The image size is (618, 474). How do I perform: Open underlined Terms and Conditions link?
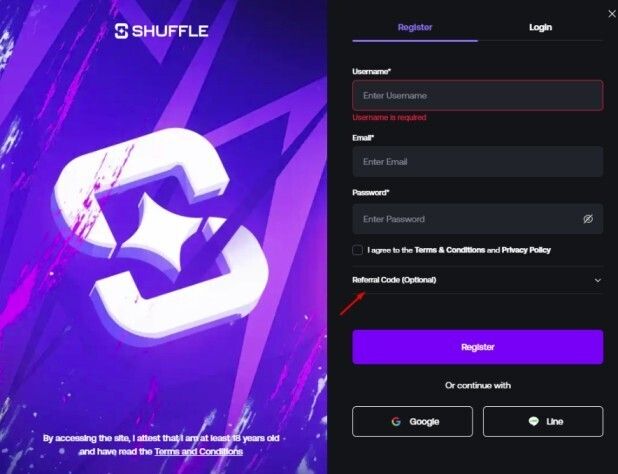[x=198, y=452]
